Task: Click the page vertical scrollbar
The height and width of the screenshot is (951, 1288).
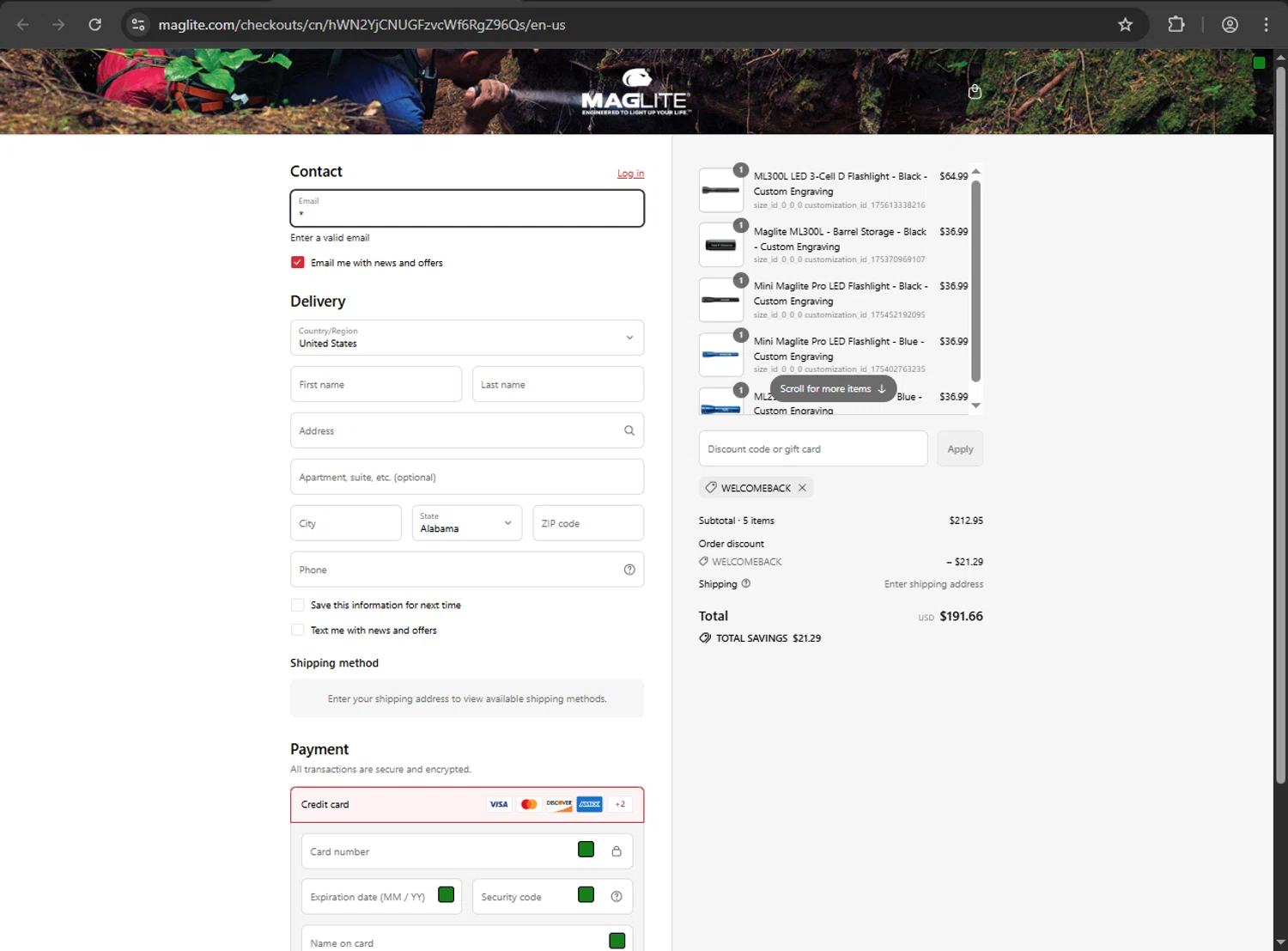Action: [1280, 425]
